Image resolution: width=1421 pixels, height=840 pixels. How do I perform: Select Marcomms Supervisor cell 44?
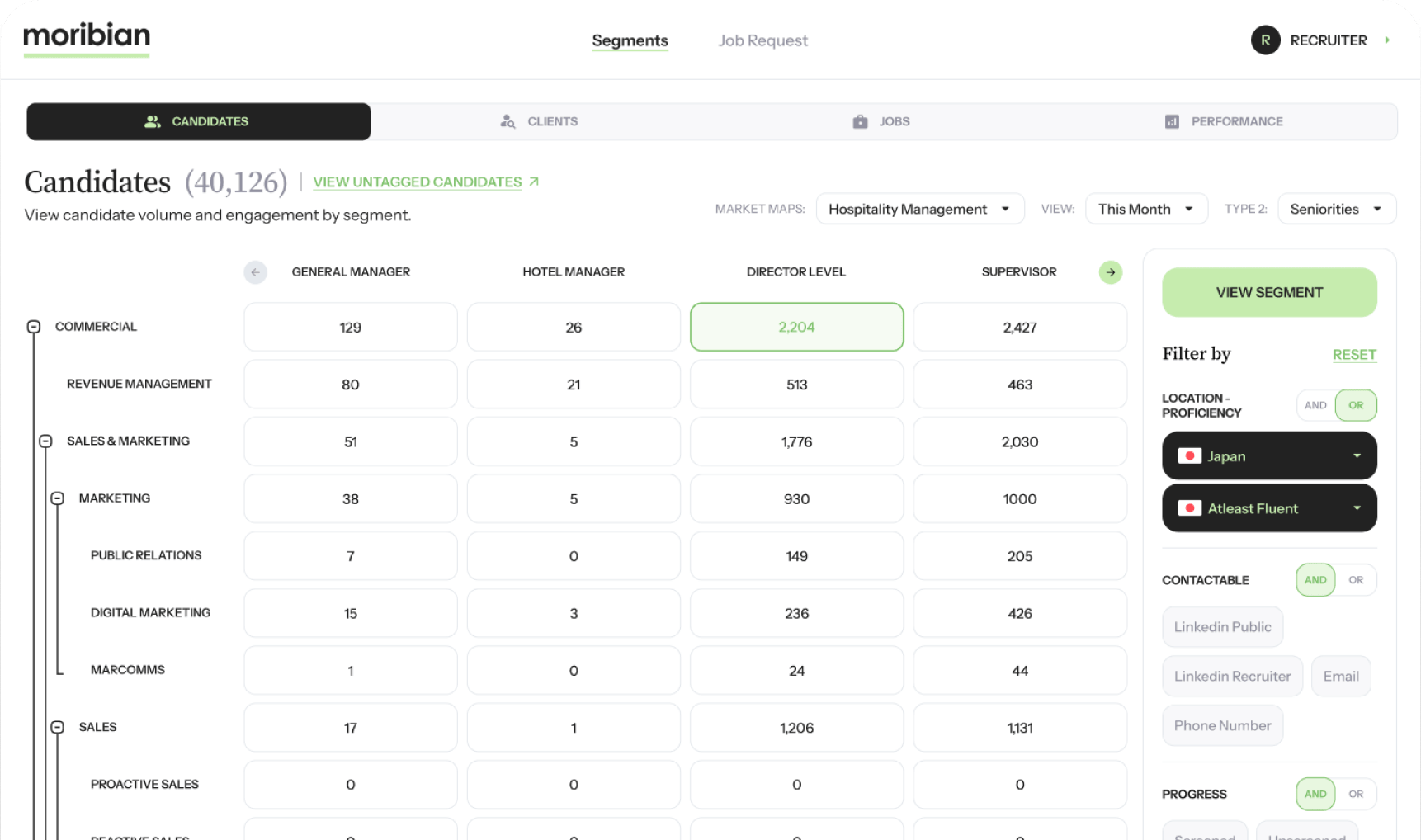[1020, 670]
